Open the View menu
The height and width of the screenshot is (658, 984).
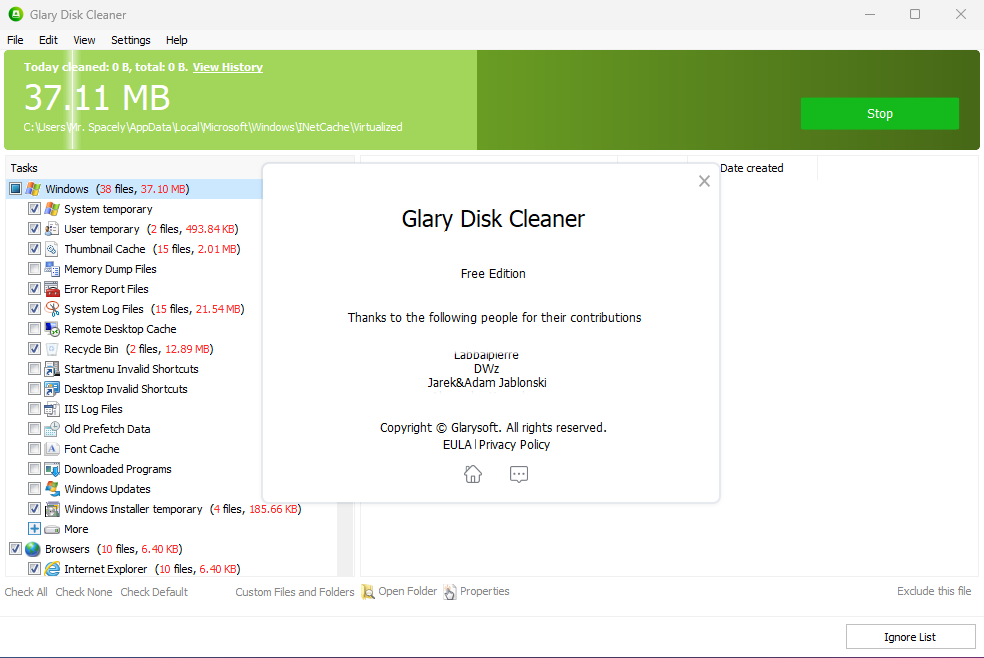[x=84, y=40]
